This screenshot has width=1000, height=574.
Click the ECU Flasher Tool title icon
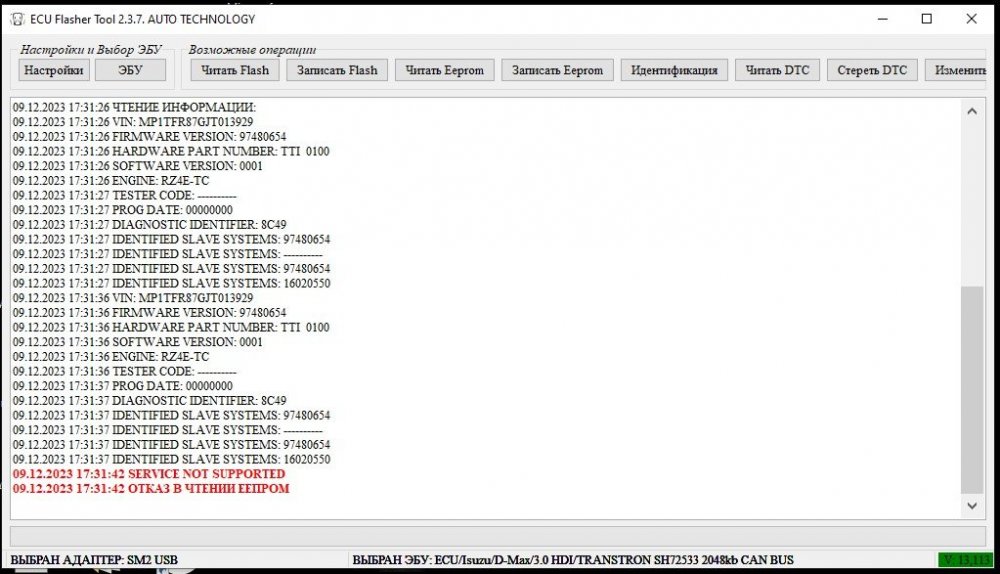point(17,19)
